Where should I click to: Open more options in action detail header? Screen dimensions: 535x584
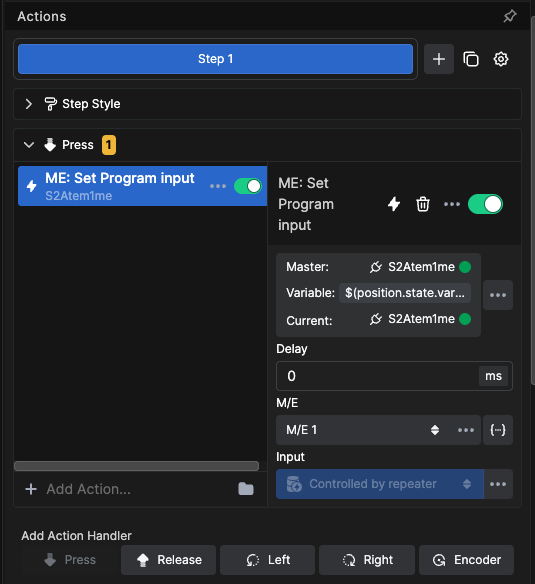(452, 204)
